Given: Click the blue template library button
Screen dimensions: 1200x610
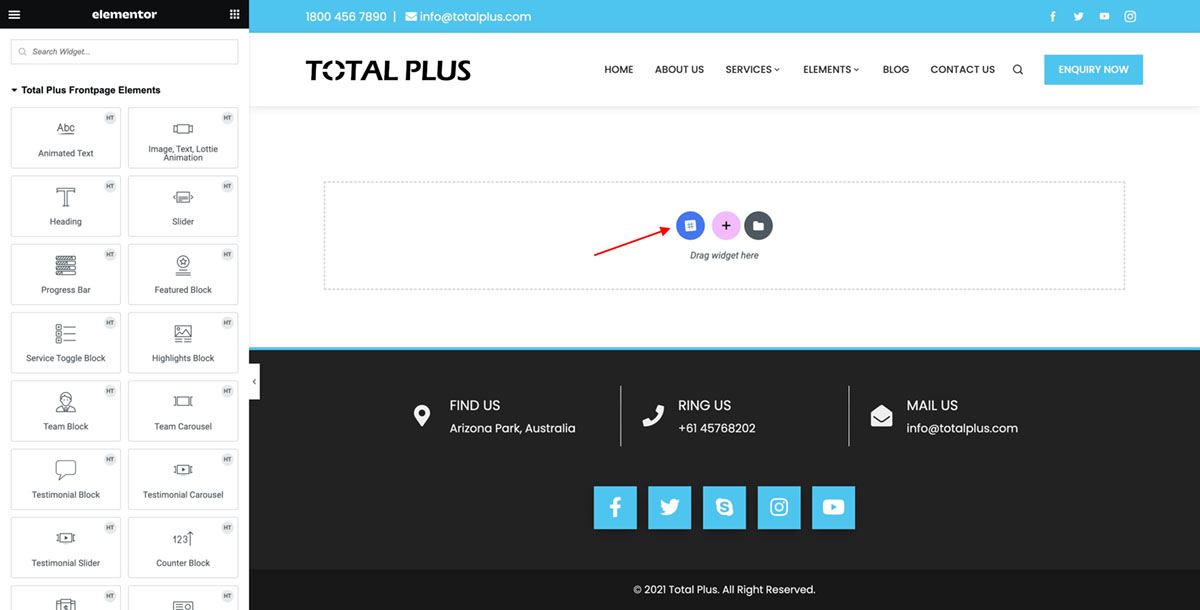Looking at the screenshot, I should (x=690, y=226).
